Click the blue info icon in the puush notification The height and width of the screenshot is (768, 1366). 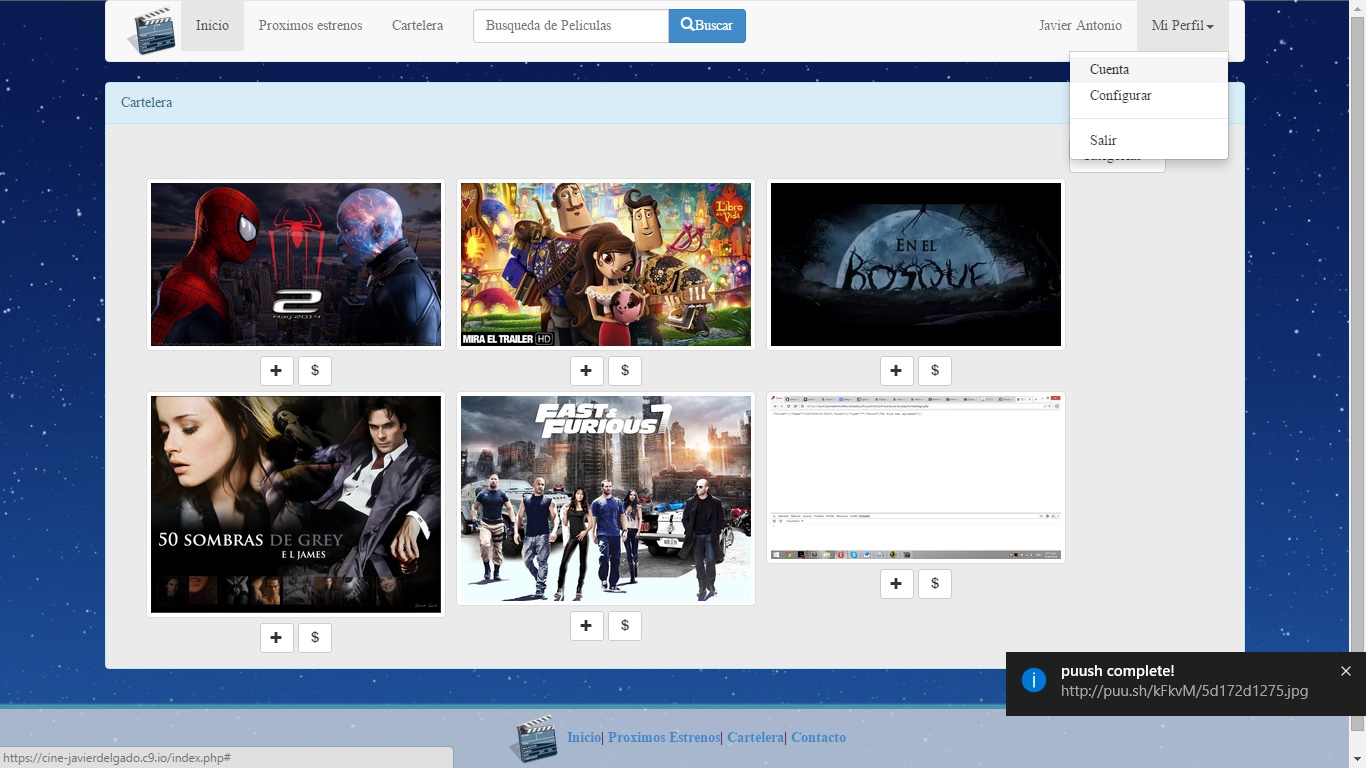1034,680
